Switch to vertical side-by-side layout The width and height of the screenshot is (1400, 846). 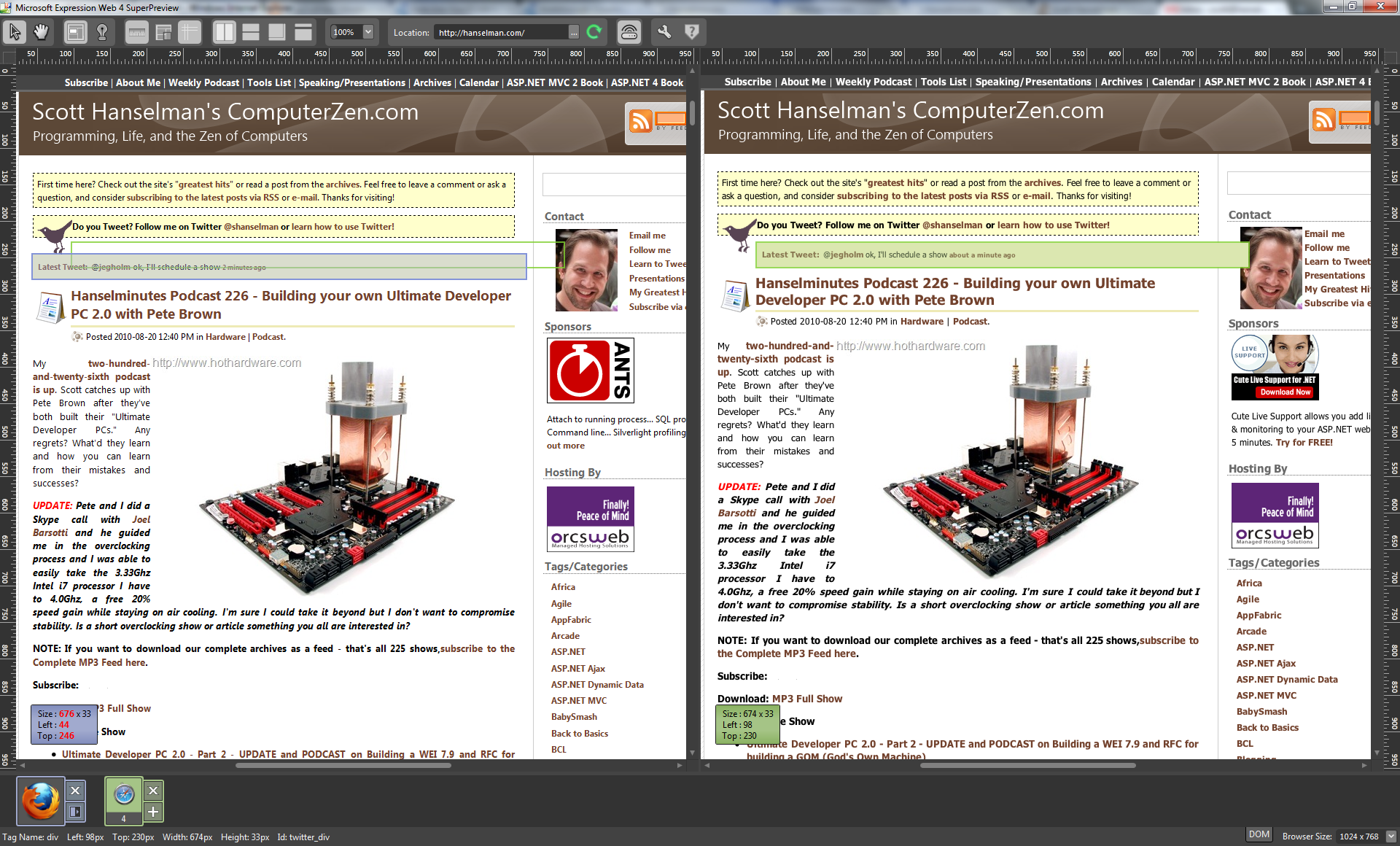[224, 32]
